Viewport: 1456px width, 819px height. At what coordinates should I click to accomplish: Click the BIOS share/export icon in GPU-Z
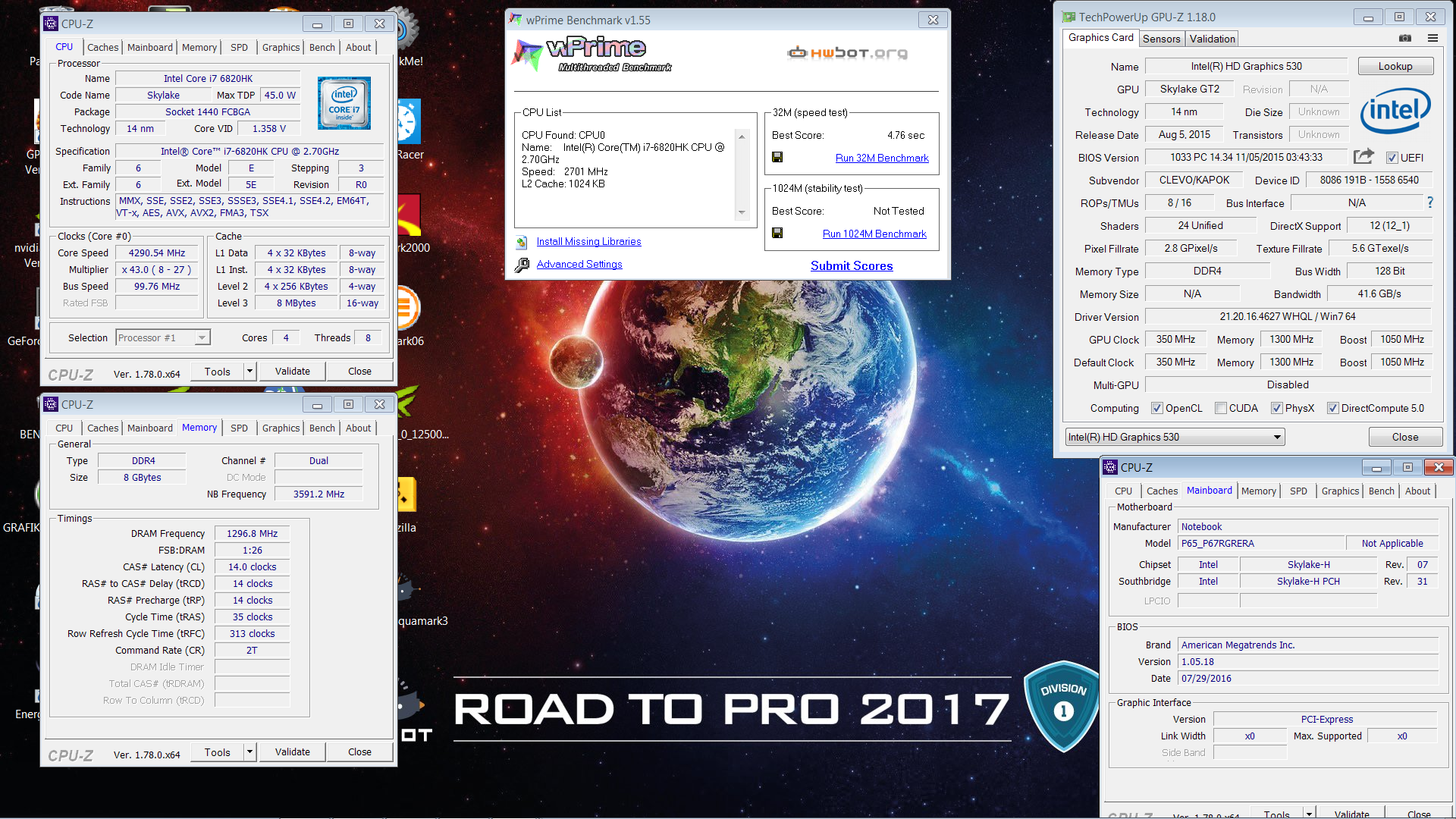click(x=1363, y=156)
